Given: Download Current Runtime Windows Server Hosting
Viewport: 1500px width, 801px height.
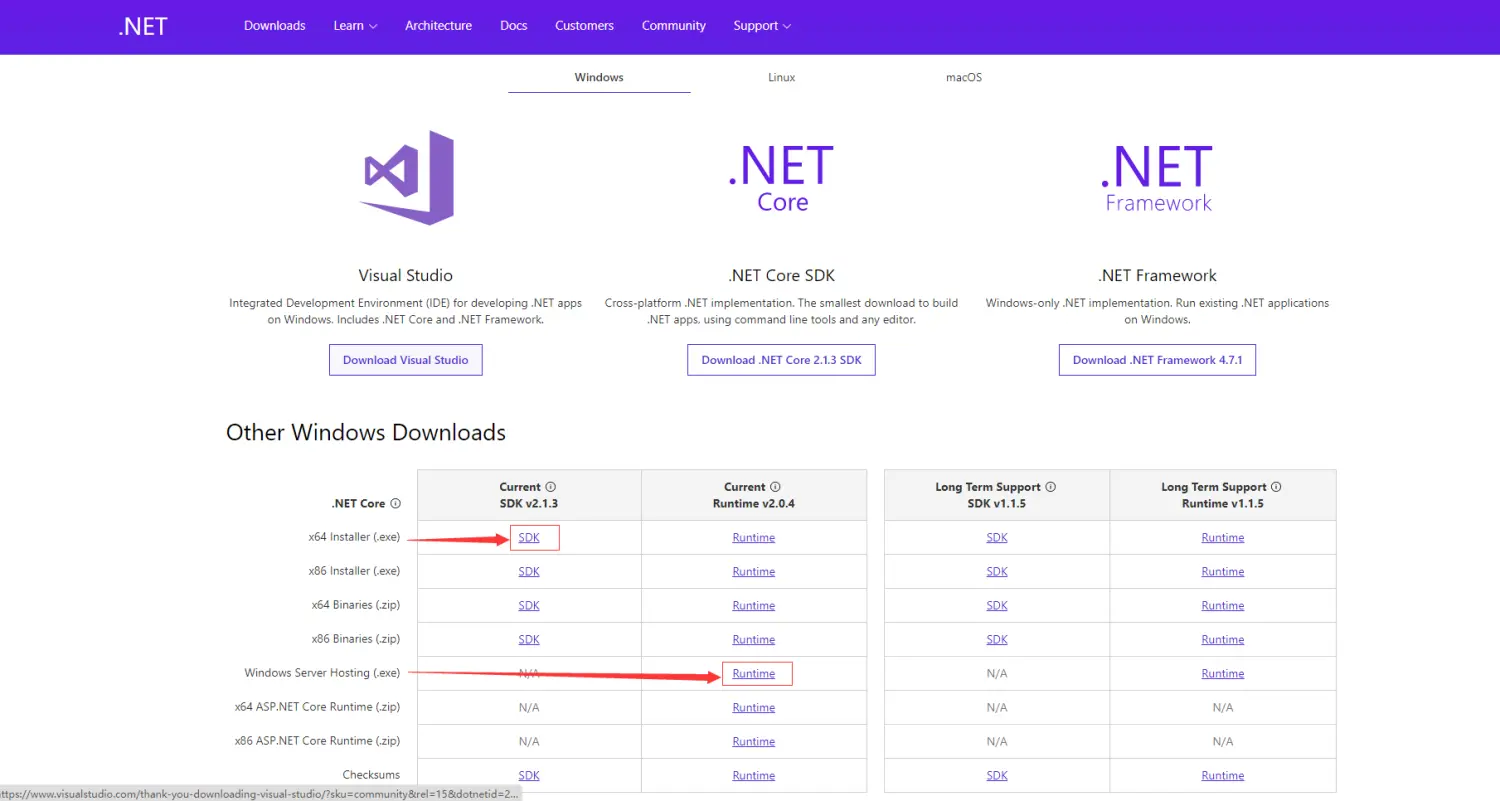Looking at the screenshot, I should point(754,674).
